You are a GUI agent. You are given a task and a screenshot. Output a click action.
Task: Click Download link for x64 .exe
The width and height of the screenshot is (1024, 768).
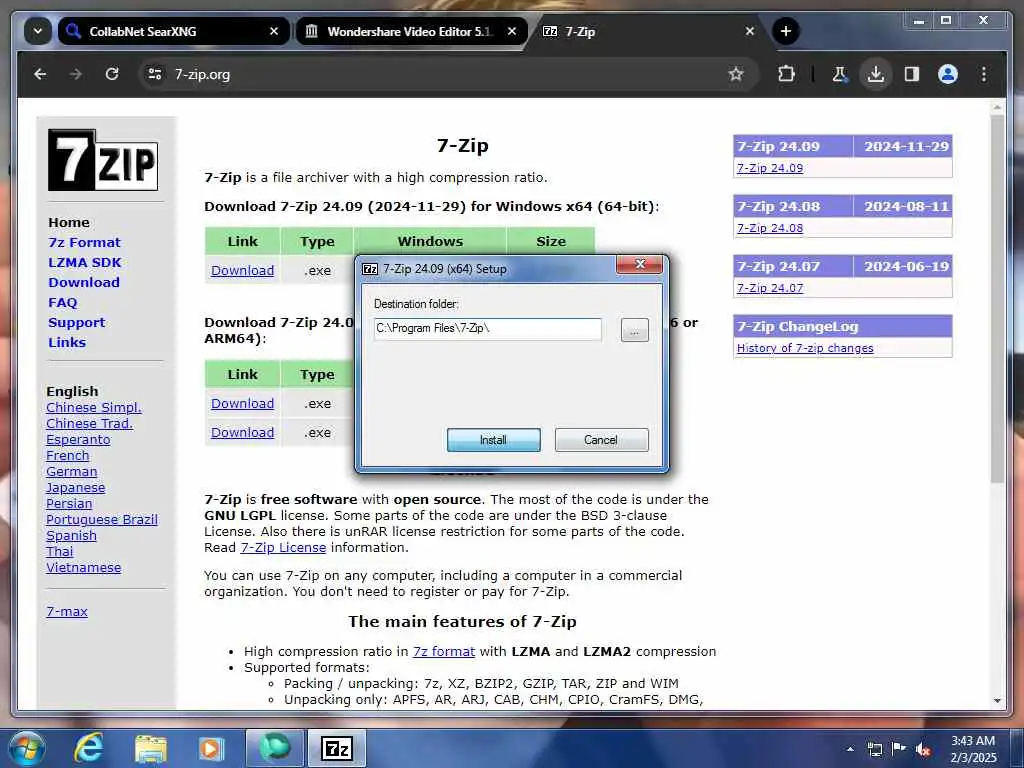(x=242, y=270)
